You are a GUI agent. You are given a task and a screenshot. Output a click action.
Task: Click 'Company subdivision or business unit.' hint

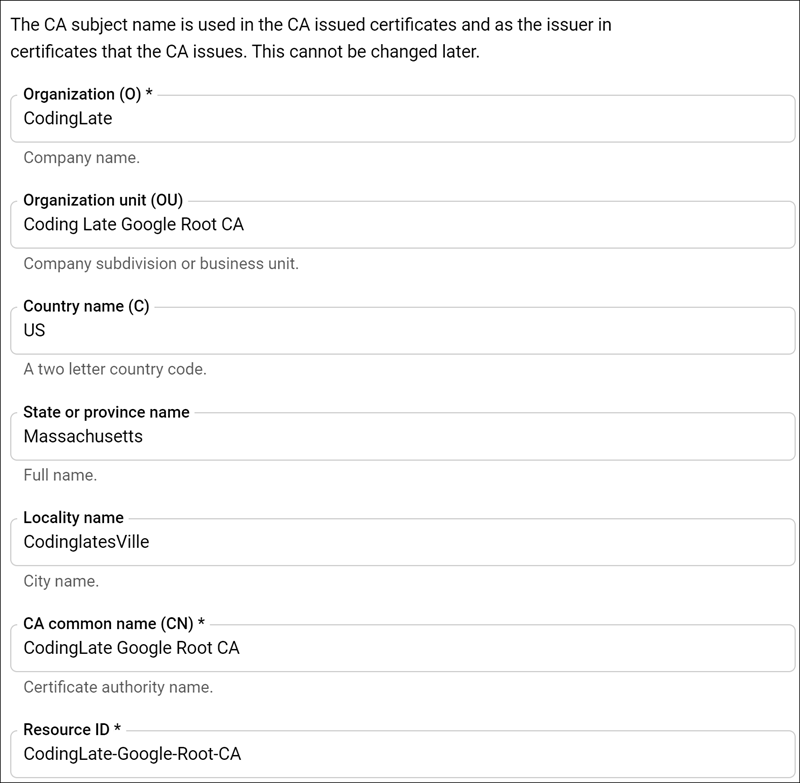click(161, 264)
